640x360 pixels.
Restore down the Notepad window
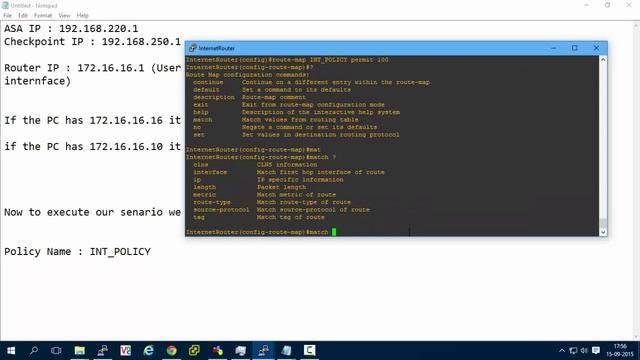pyautogui.click(x=608, y=5)
